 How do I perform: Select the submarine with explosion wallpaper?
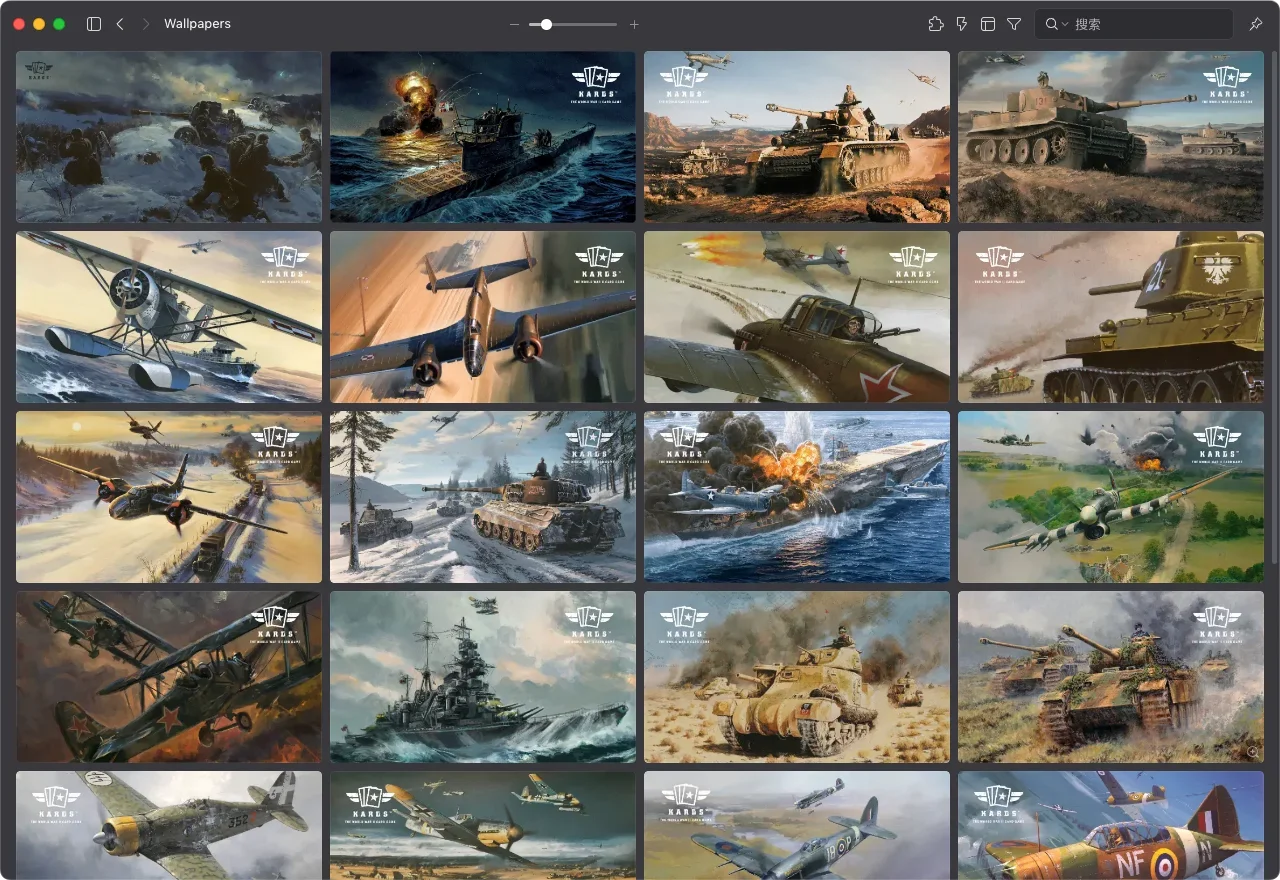[x=483, y=137]
